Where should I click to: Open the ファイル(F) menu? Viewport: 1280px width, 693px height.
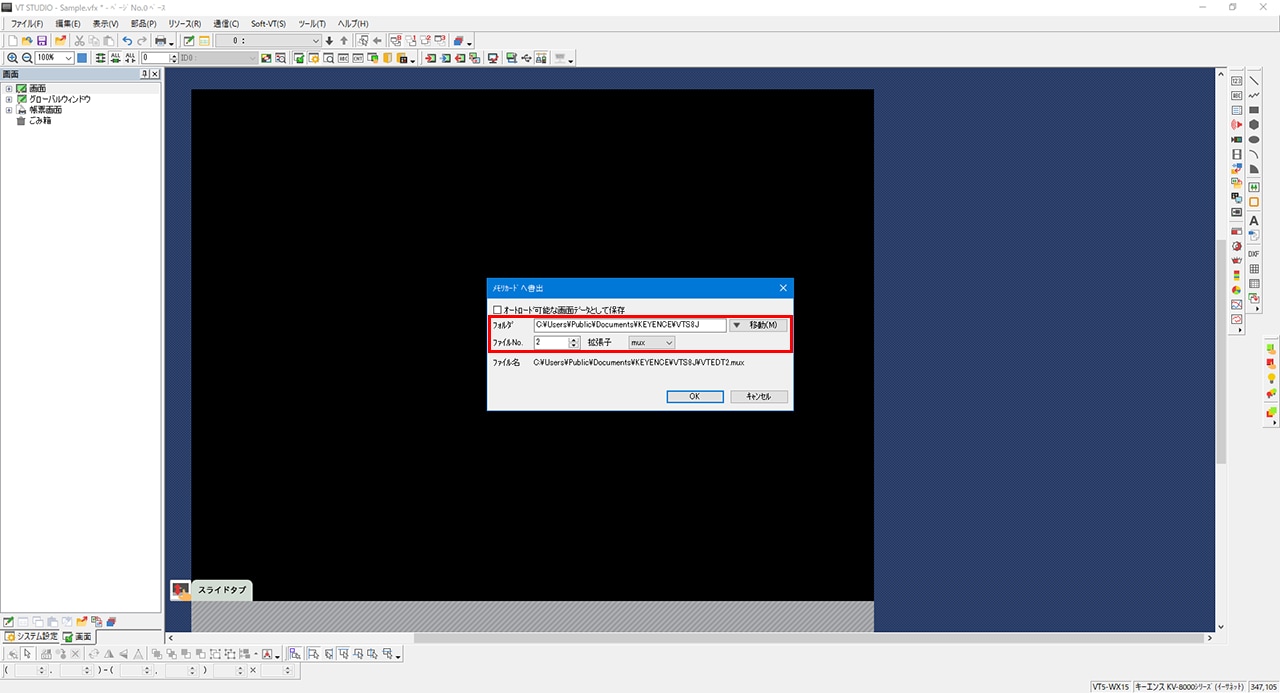click(27, 23)
